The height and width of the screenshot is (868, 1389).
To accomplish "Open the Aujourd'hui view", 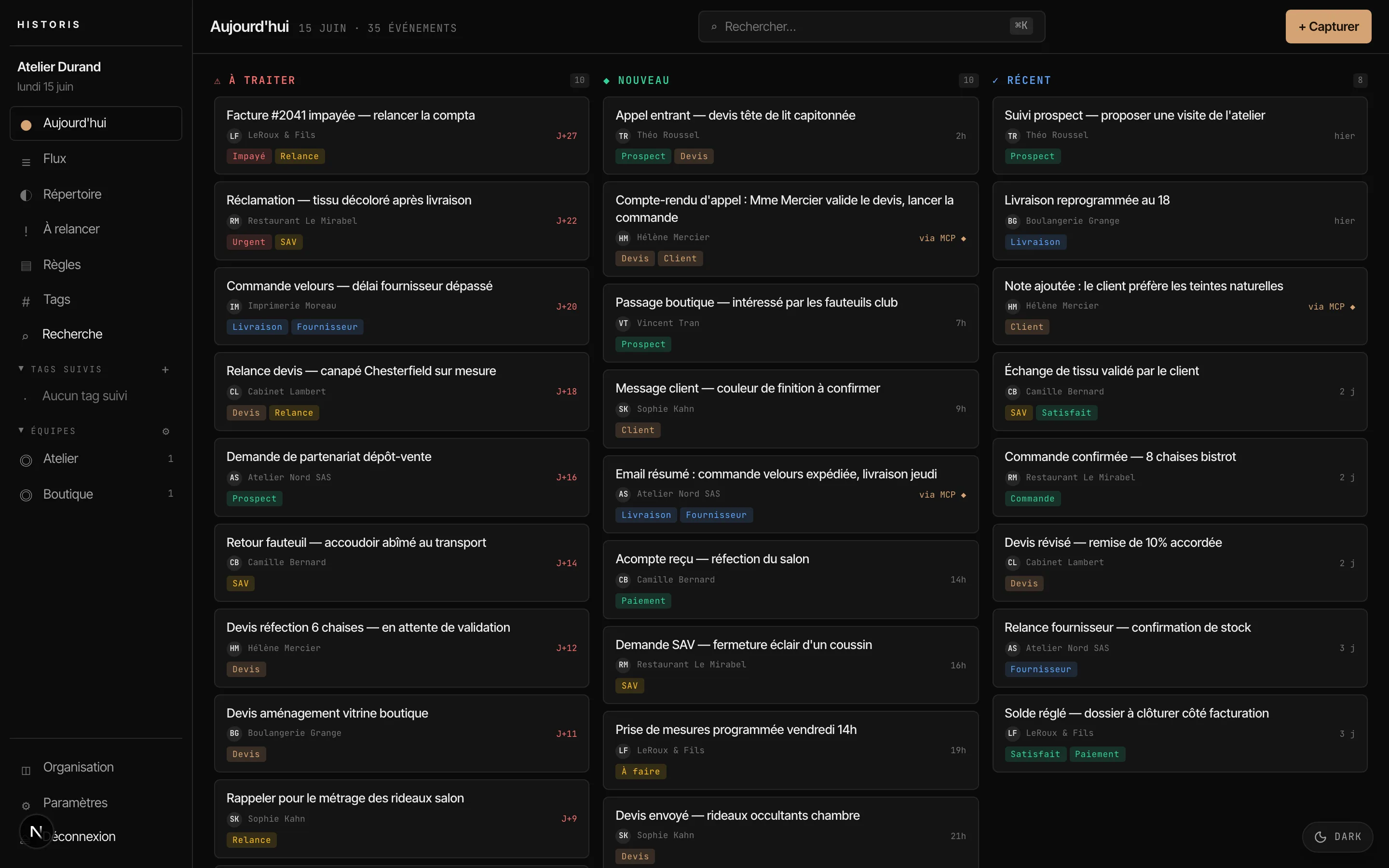I will click(x=96, y=123).
